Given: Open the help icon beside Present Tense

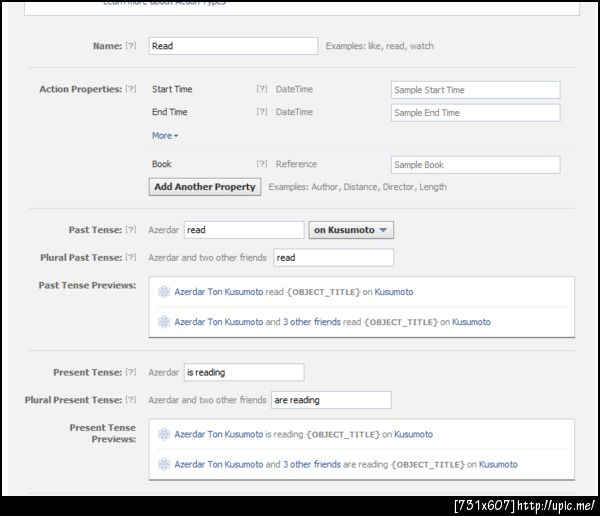Looking at the screenshot, I should 131,372.
